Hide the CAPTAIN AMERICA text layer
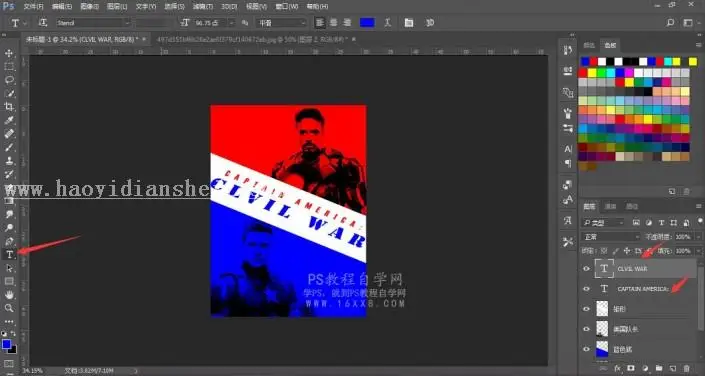 click(586, 289)
